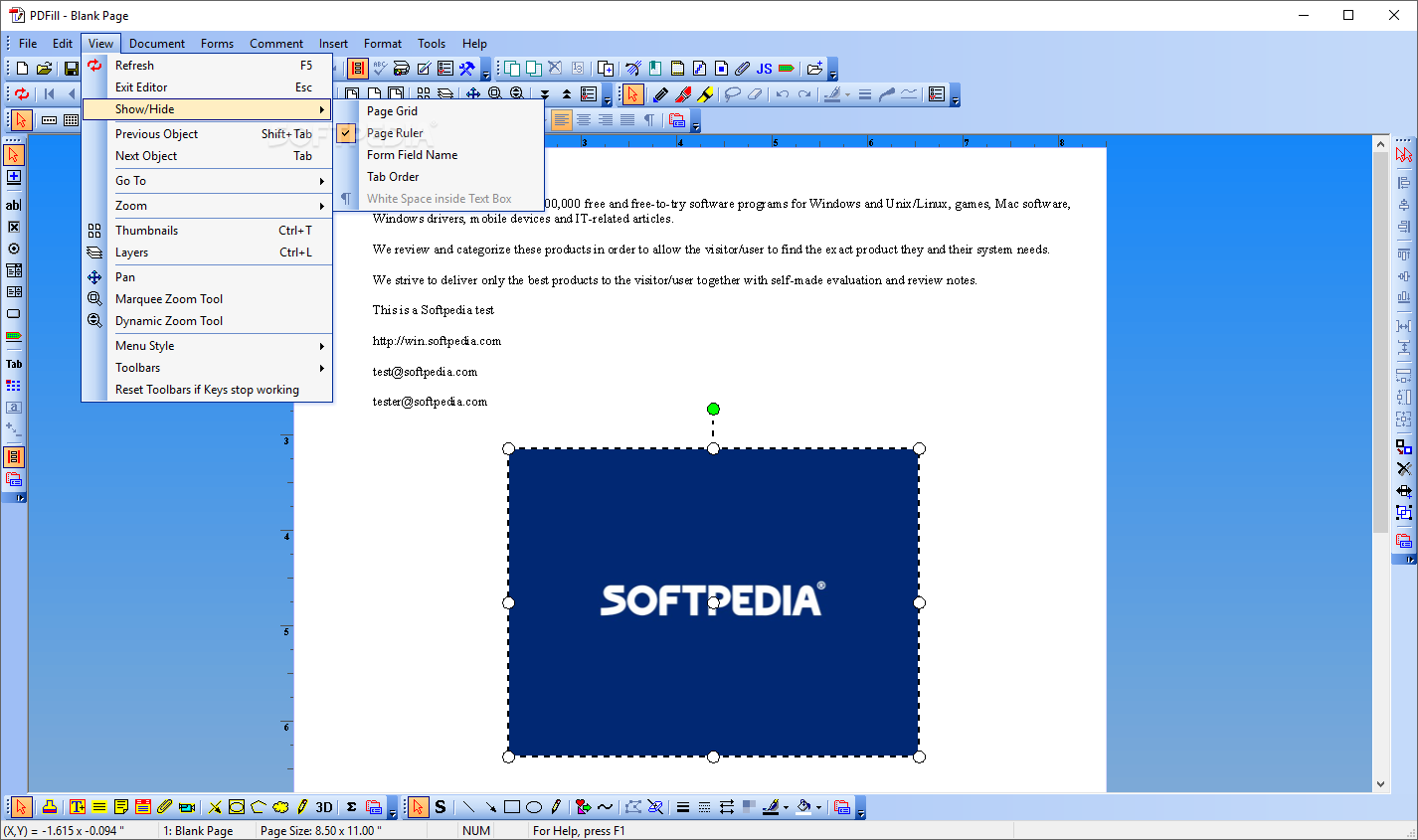The height and width of the screenshot is (840, 1418).
Task: Click the Sigma sum tool icon
Action: click(x=351, y=807)
